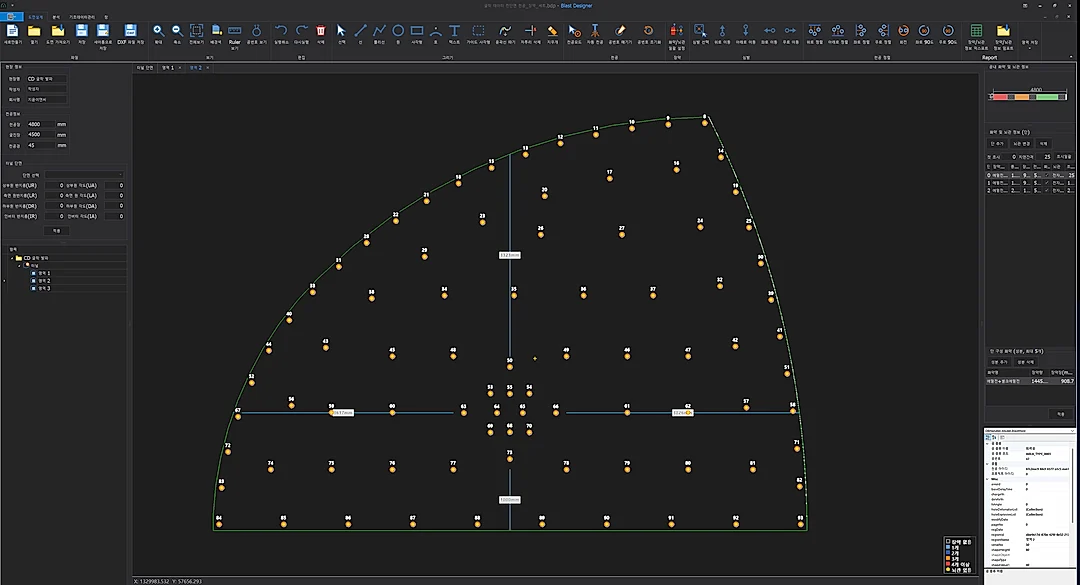Toggle Ruler view tool
This screenshot has height=585, width=1080.
[x=234, y=32]
